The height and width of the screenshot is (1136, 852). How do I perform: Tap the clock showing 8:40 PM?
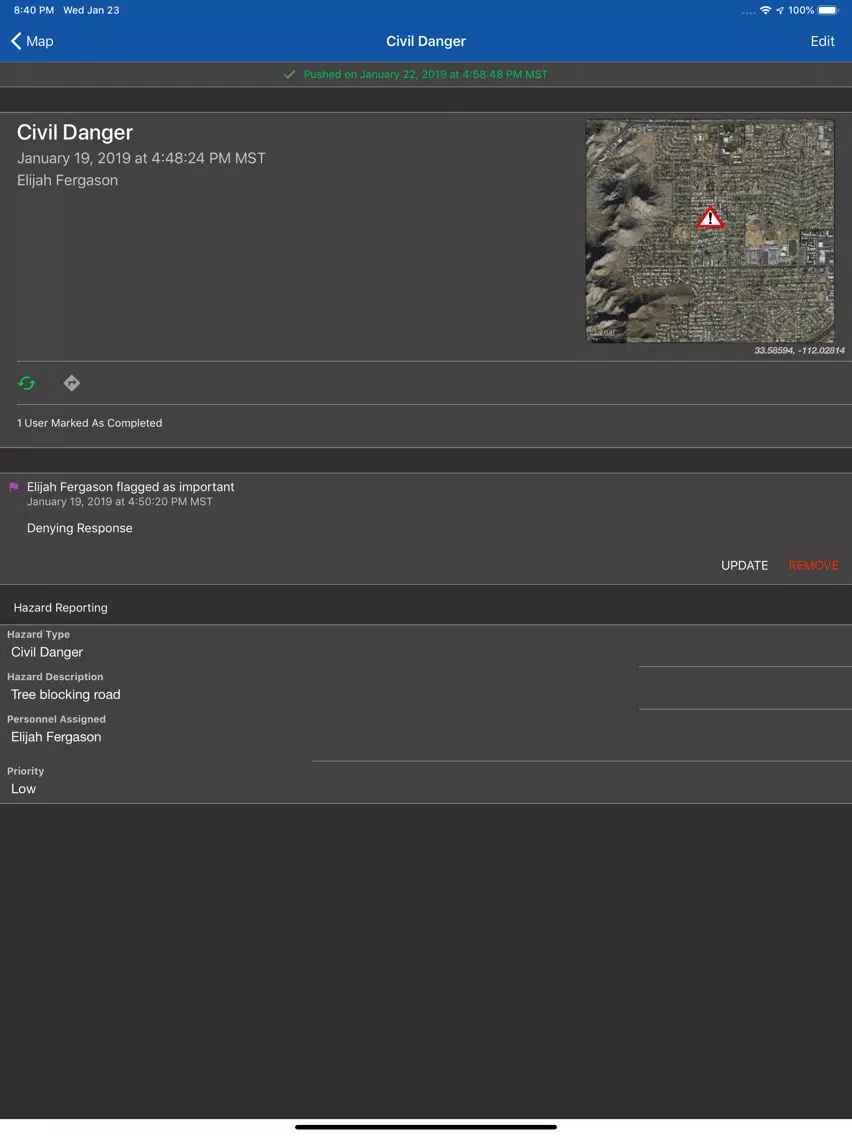pyautogui.click(x=34, y=10)
